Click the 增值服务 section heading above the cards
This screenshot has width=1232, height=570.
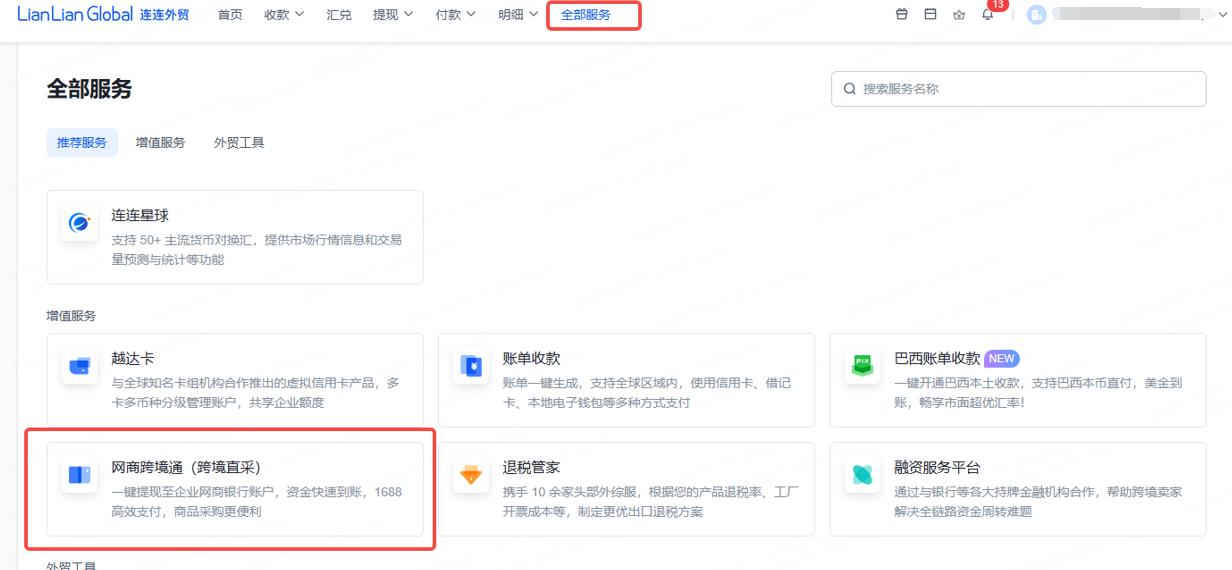71,316
